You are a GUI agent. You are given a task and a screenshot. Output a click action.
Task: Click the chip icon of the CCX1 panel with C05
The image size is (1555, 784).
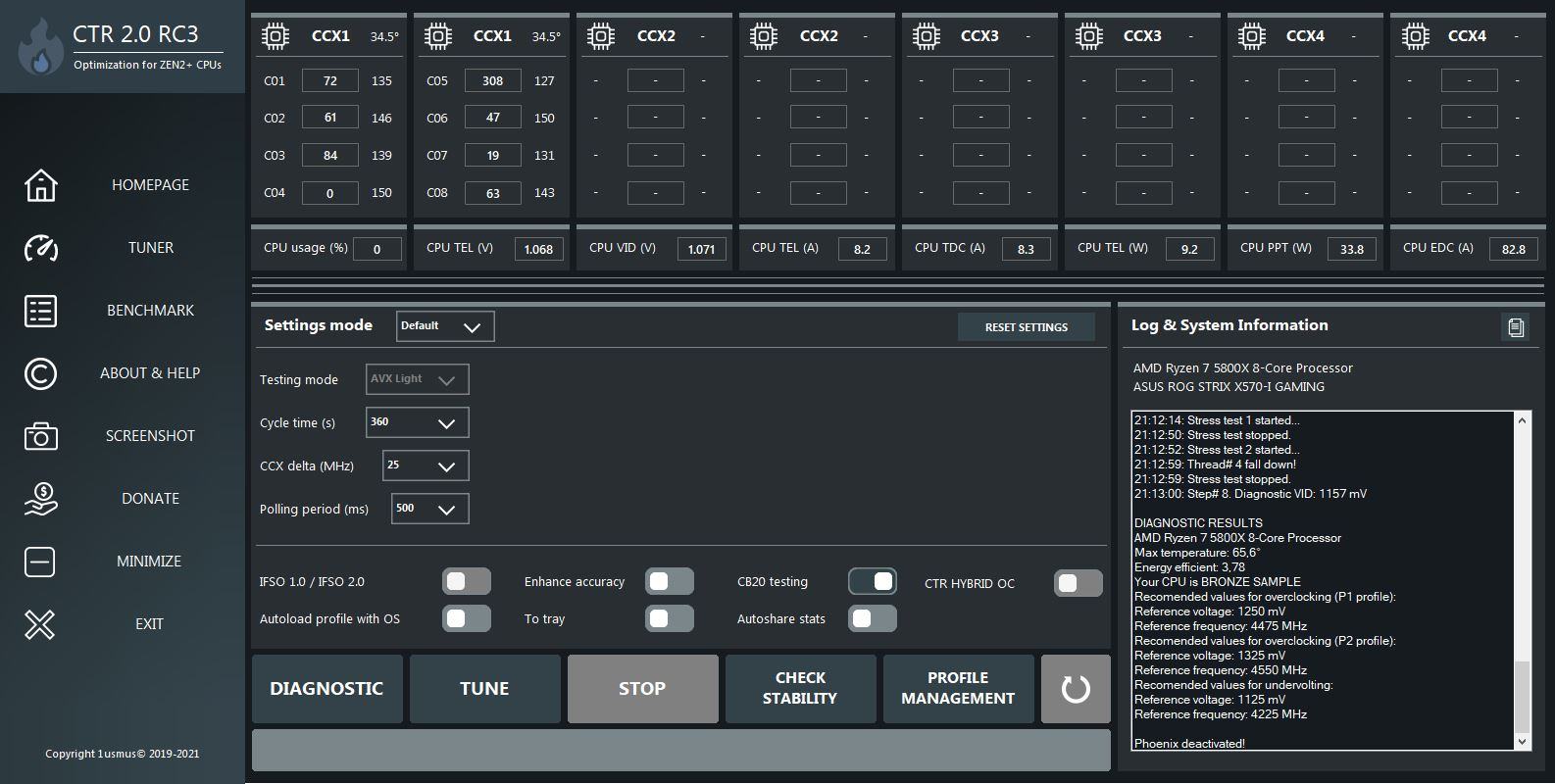(438, 36)
